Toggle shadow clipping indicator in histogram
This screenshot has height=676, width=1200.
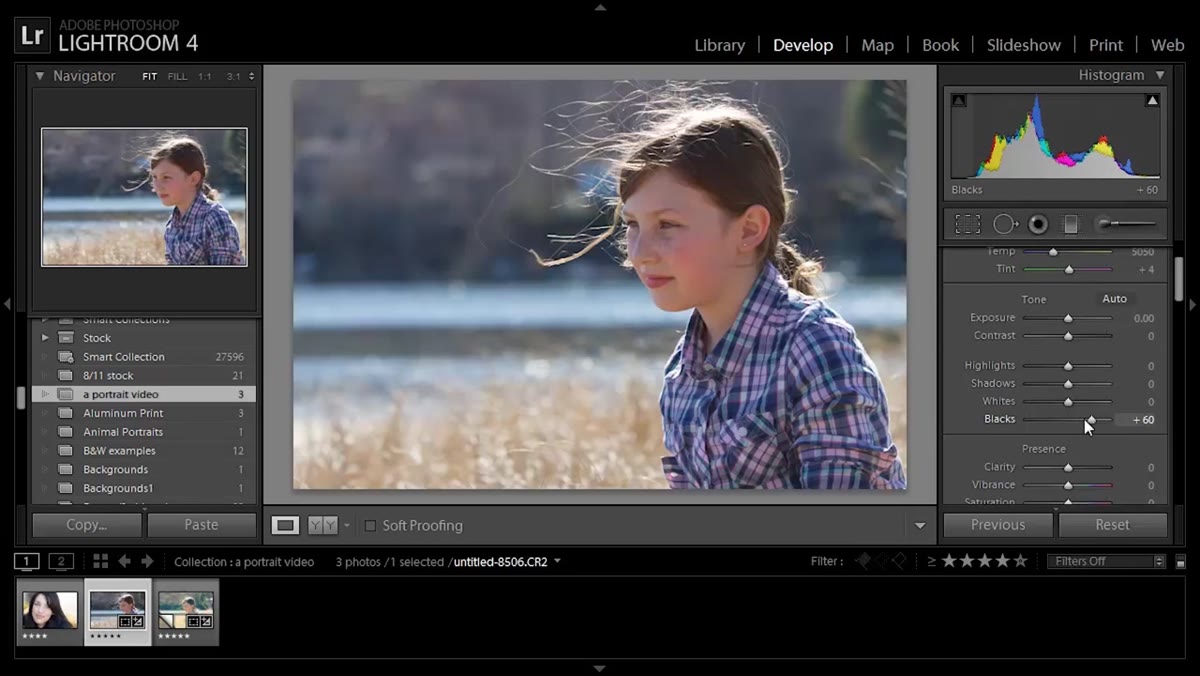tap(959, 100)
